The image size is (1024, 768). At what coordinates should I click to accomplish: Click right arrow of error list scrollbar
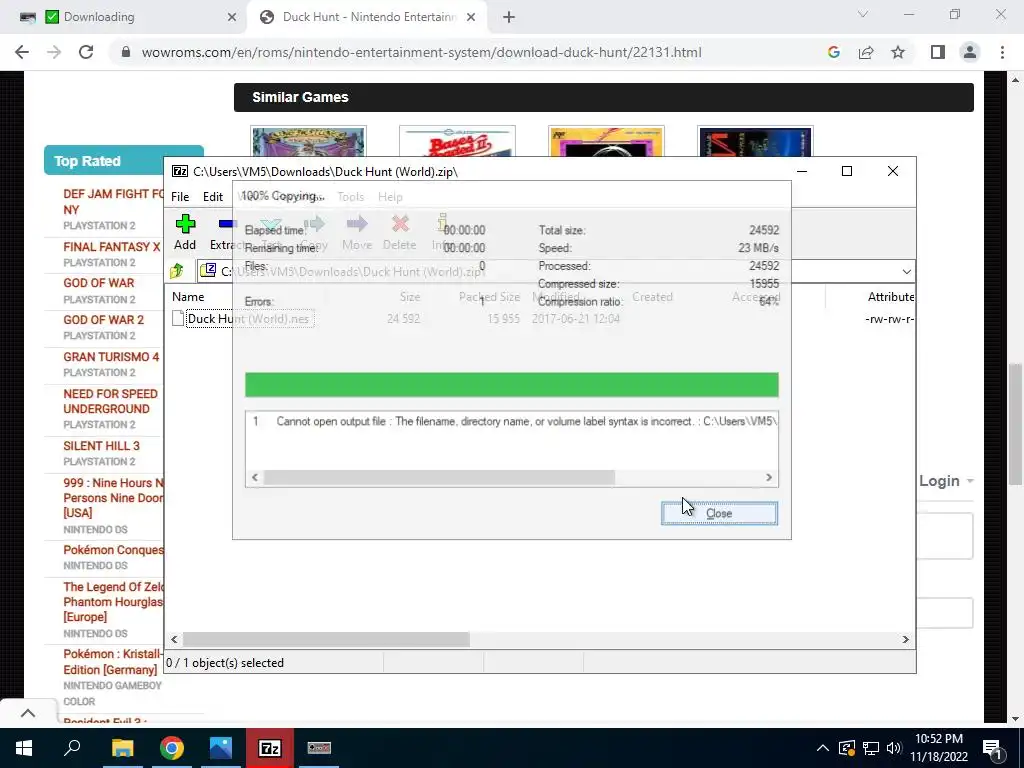769,477
